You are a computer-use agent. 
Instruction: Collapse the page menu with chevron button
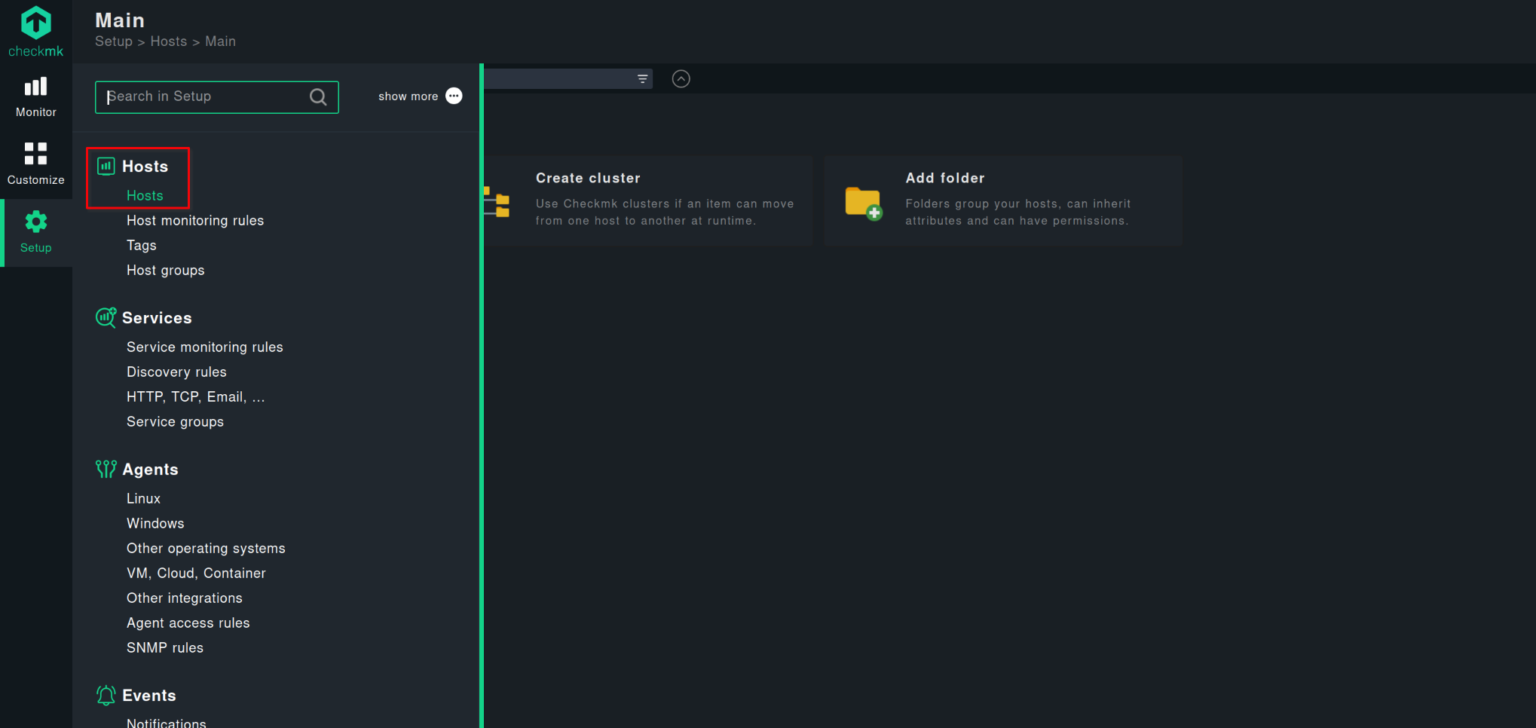click(681, 79)
